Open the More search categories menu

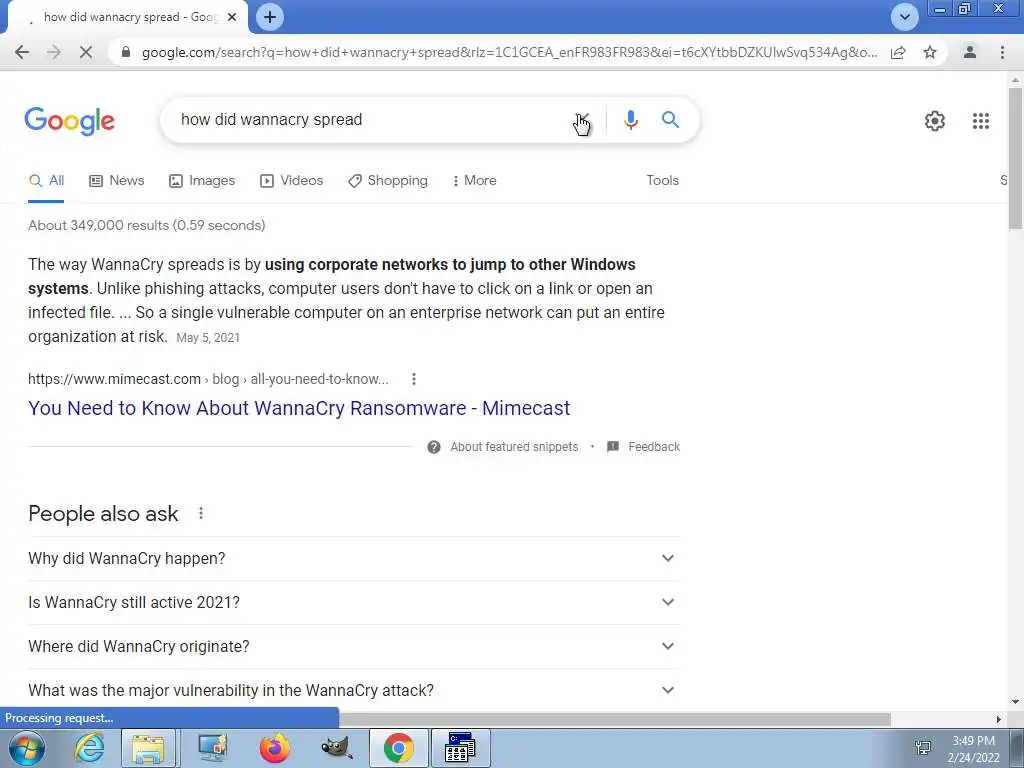[475, 181]
